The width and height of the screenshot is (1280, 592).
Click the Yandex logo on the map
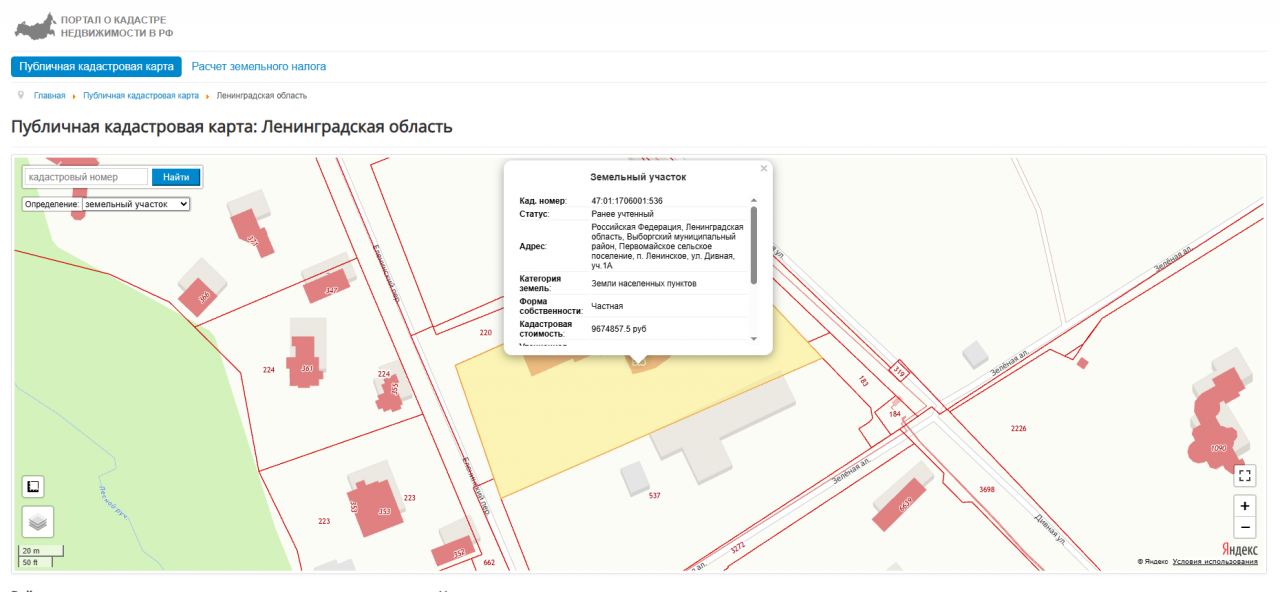1239,549
